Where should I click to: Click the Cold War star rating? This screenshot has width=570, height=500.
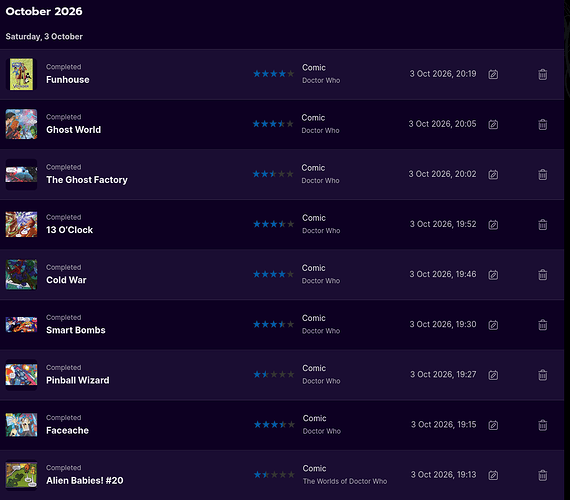coord(273,274)
